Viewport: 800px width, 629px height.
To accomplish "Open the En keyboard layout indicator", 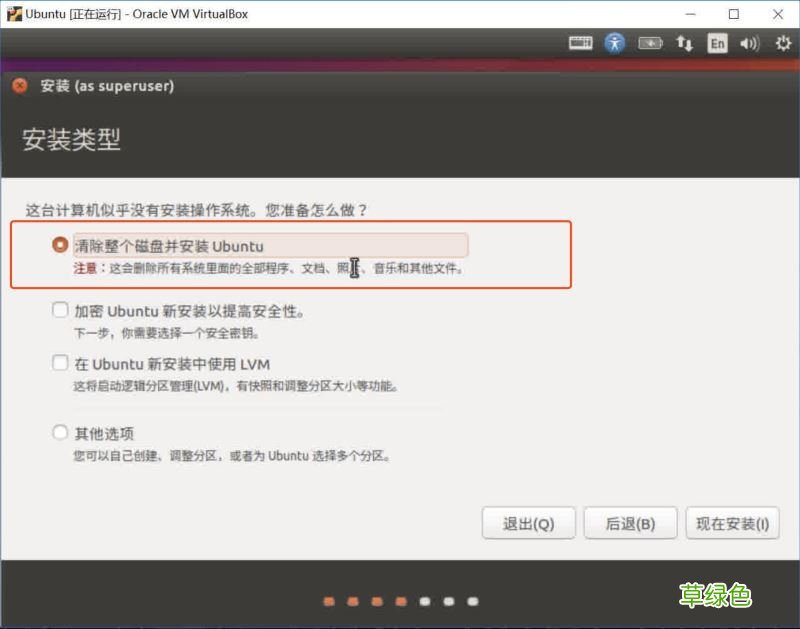I will [x=716, y=44].
